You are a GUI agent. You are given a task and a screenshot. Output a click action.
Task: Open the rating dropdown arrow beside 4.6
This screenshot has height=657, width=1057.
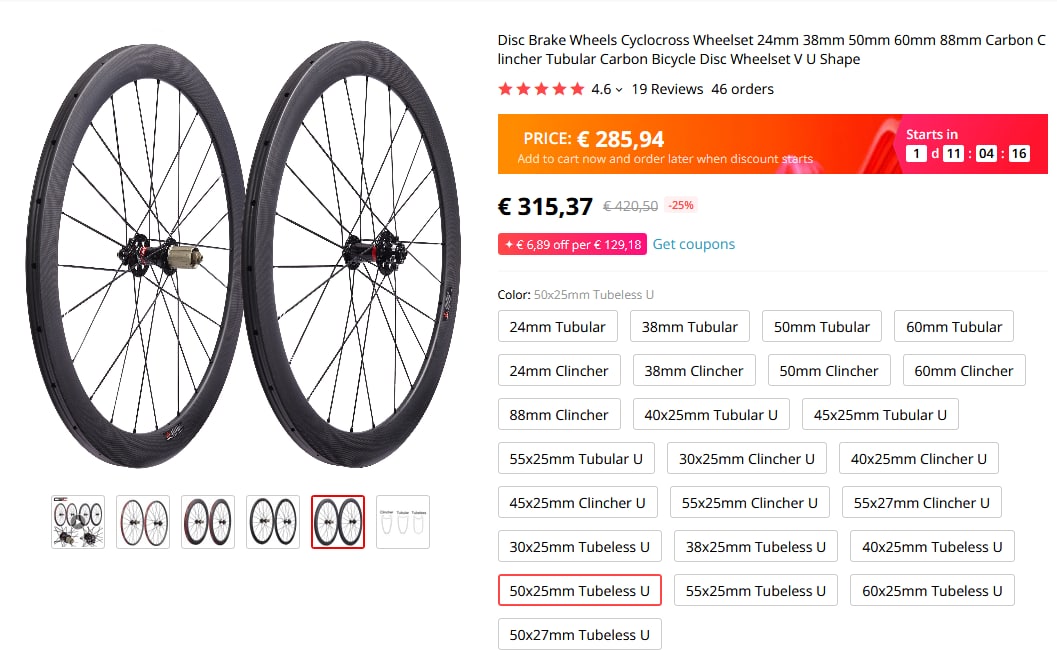[x=619, y=90]
